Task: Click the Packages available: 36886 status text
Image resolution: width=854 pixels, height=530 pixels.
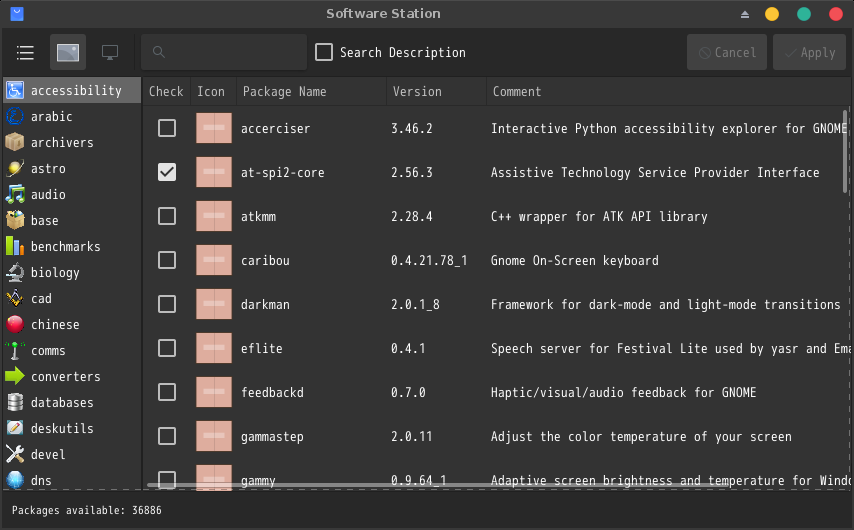Action: (87, 510)
